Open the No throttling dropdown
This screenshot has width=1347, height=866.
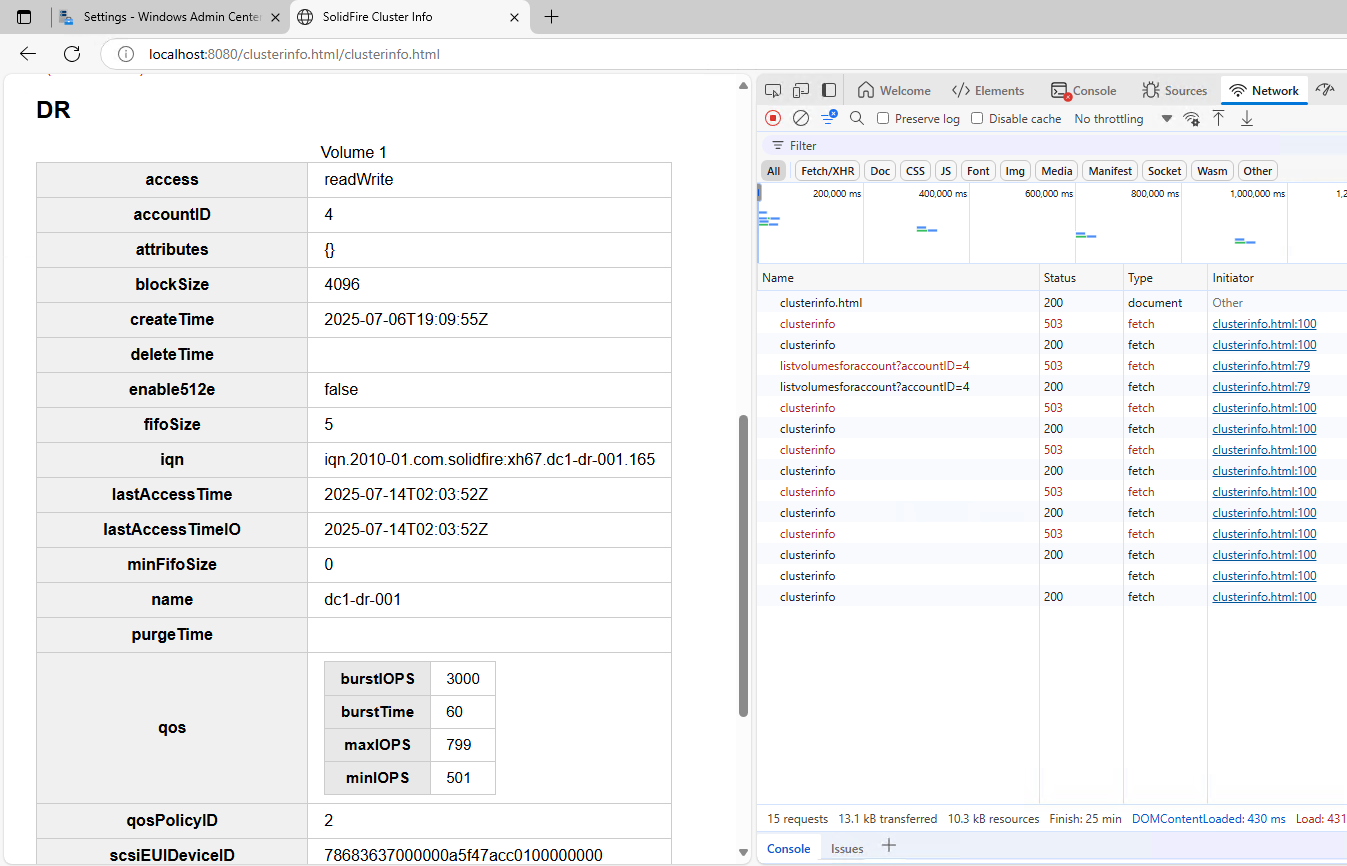(1122, 118)
